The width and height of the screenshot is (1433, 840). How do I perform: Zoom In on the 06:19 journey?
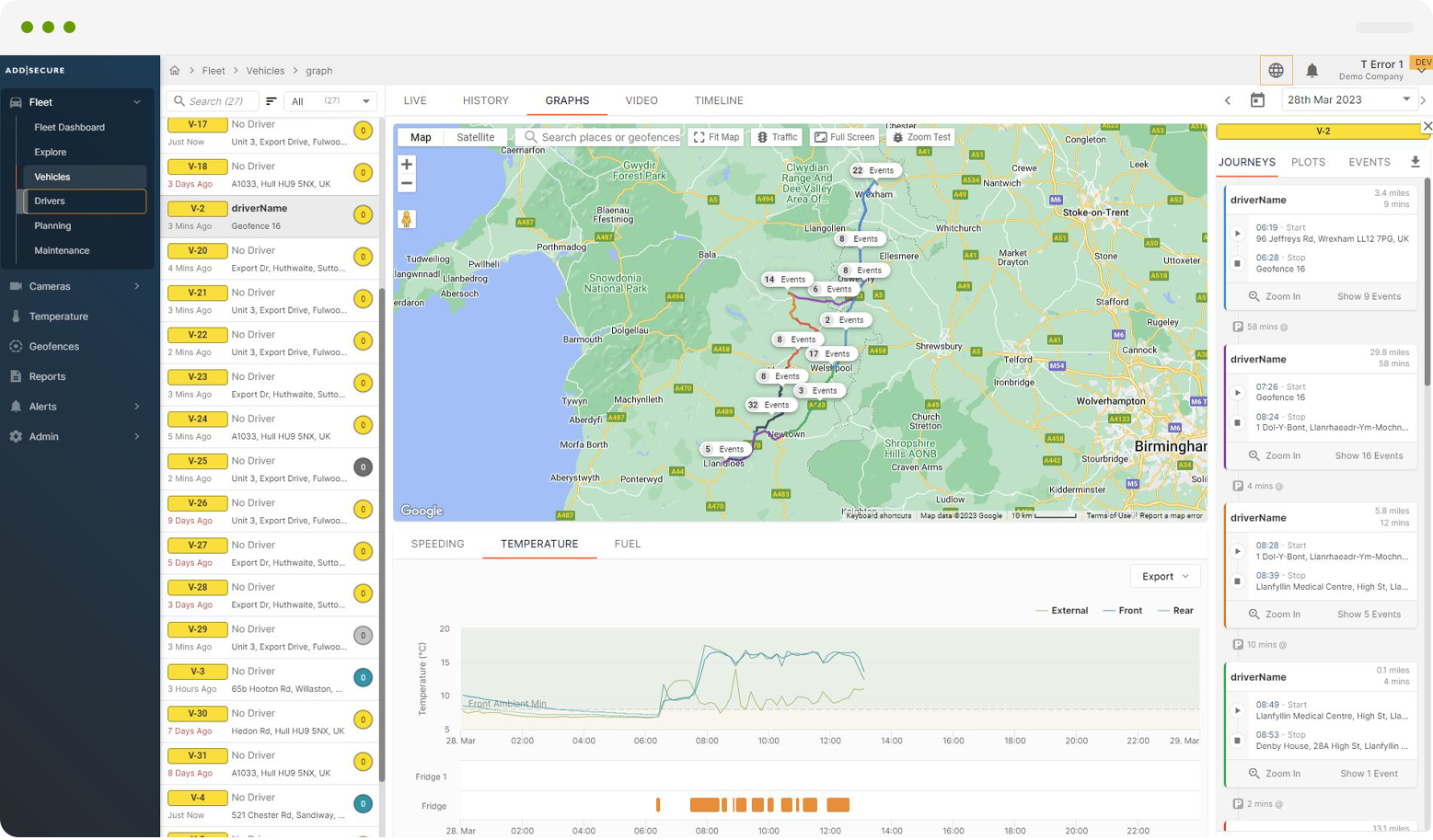[1275, 296]
